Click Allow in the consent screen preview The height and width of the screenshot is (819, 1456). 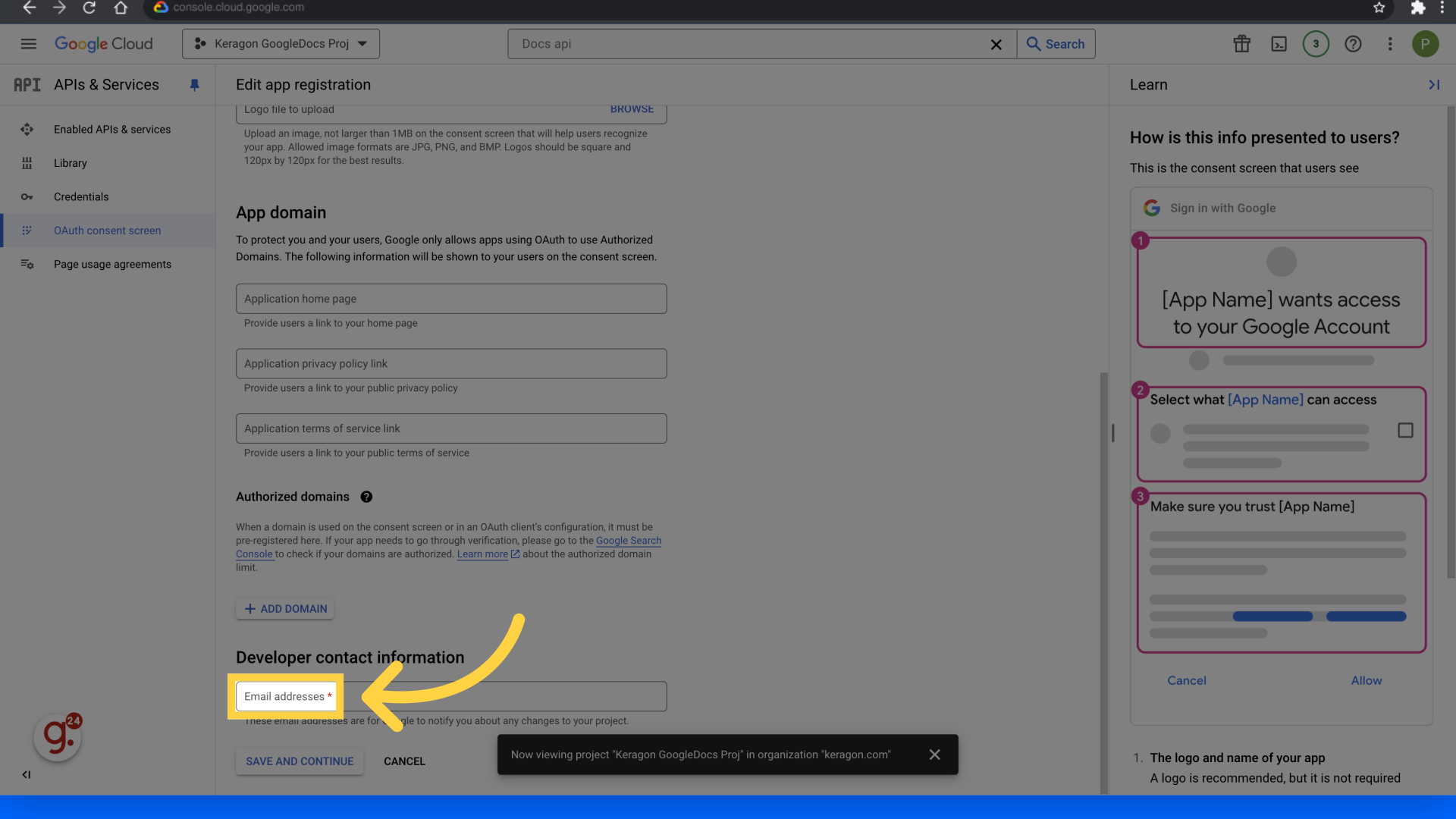1367,681
